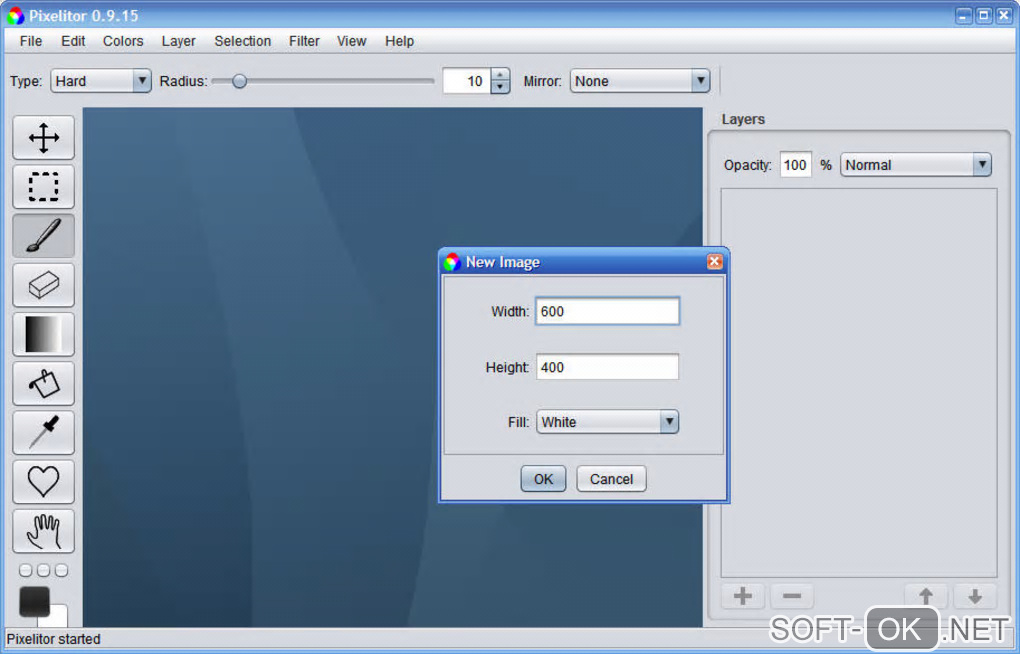Image resolution: width=1020 pixels, height=654 pixels.
Task: Open the Mirror dropdown showing None
Action: [x=640, y=81]
